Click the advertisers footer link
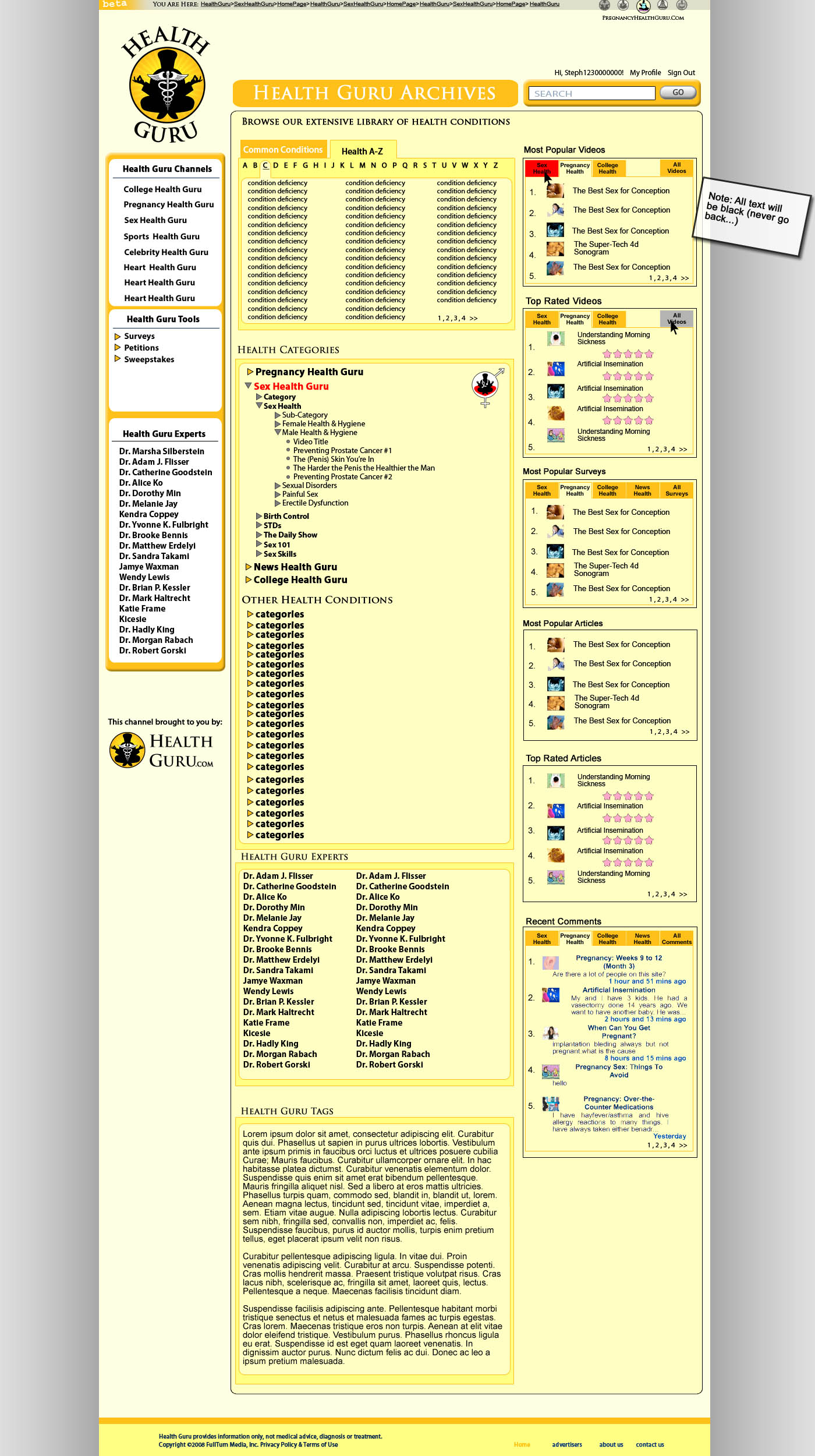 (x=567, y=1444)
